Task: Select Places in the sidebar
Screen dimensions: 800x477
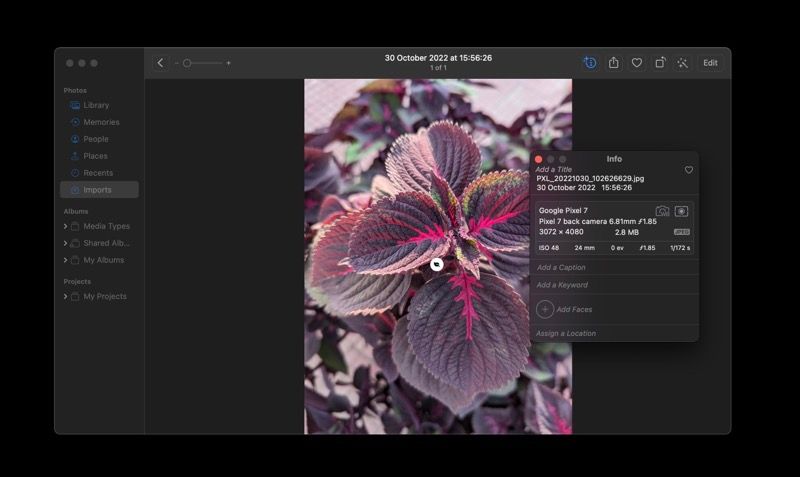Action: [x=95, y=156]
